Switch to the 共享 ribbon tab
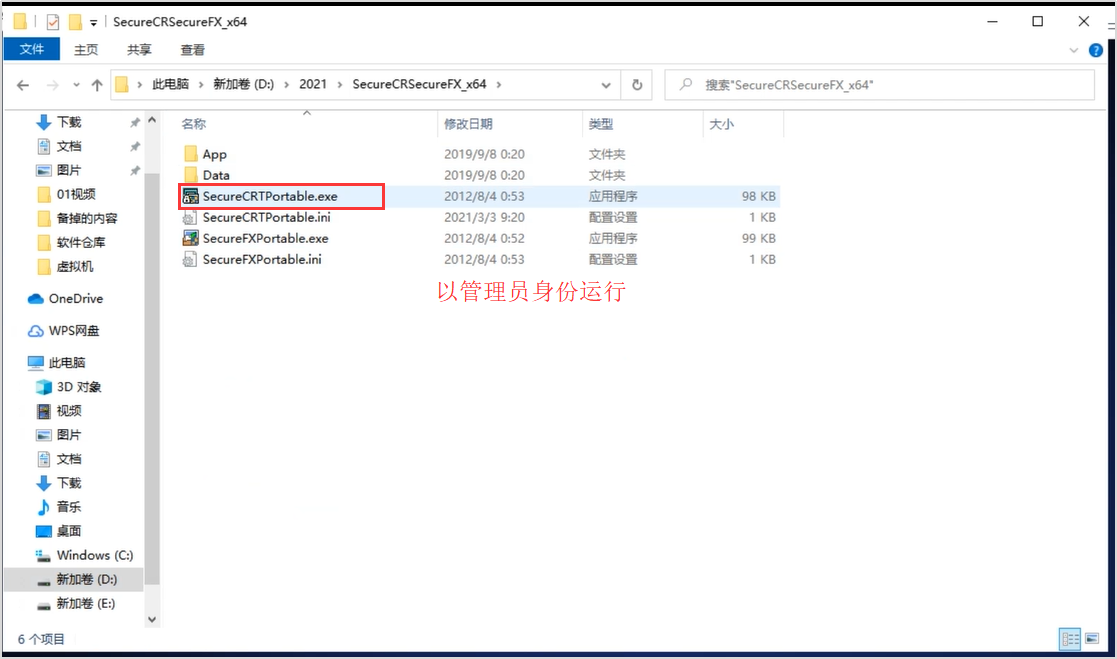Image resolution: width=1117 pixels, height=659 pixels. point(139,49)
